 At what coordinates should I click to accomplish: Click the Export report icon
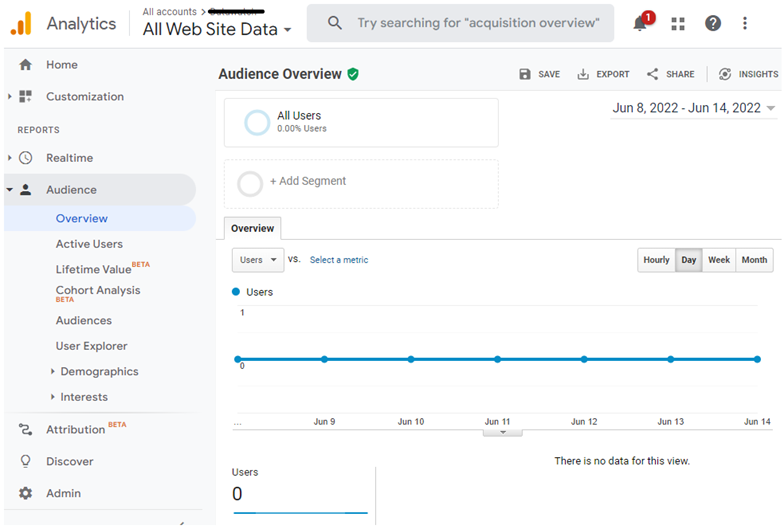(583, 74)
